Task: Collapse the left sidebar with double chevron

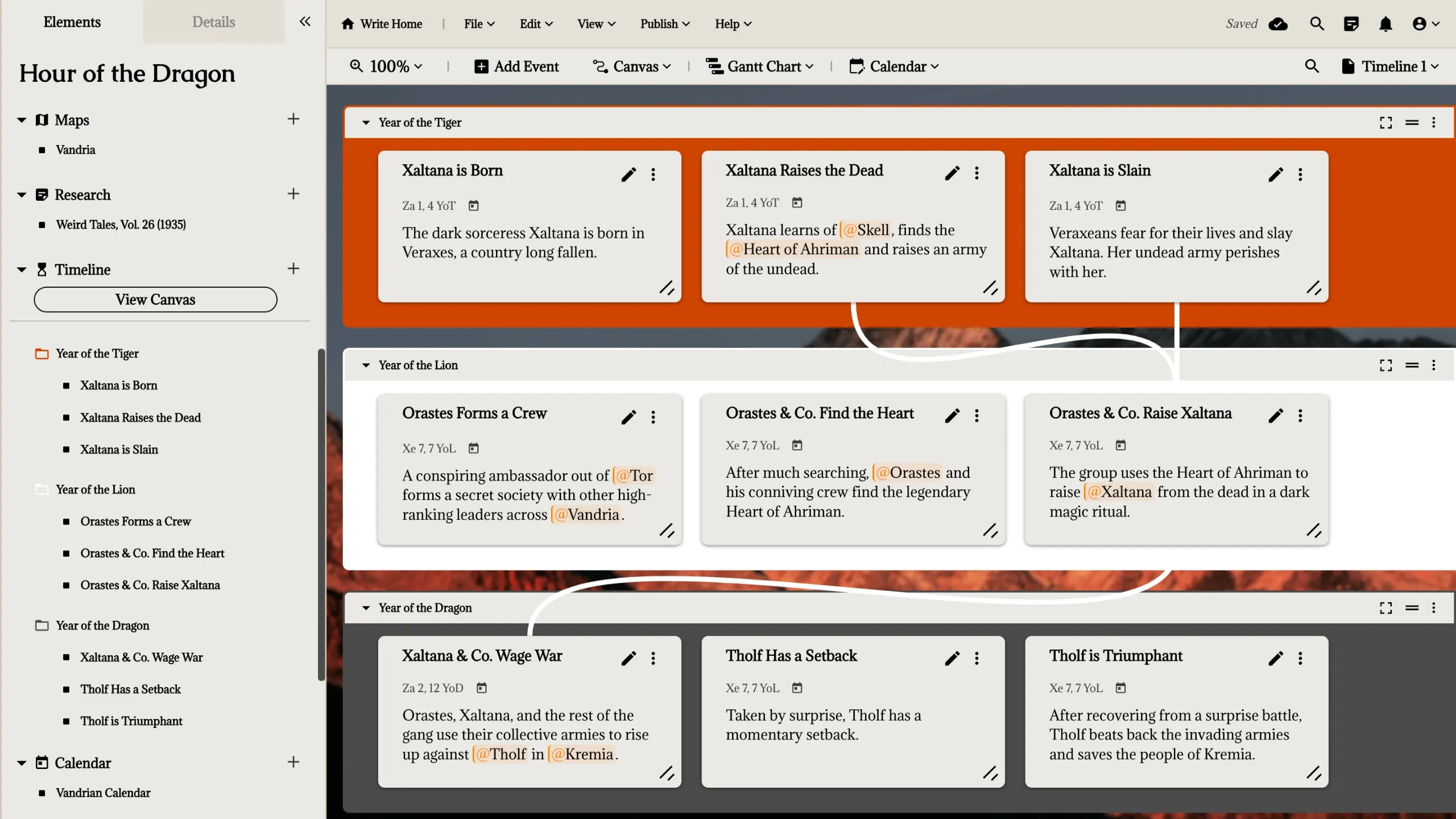Action: (x=305, y=22)
